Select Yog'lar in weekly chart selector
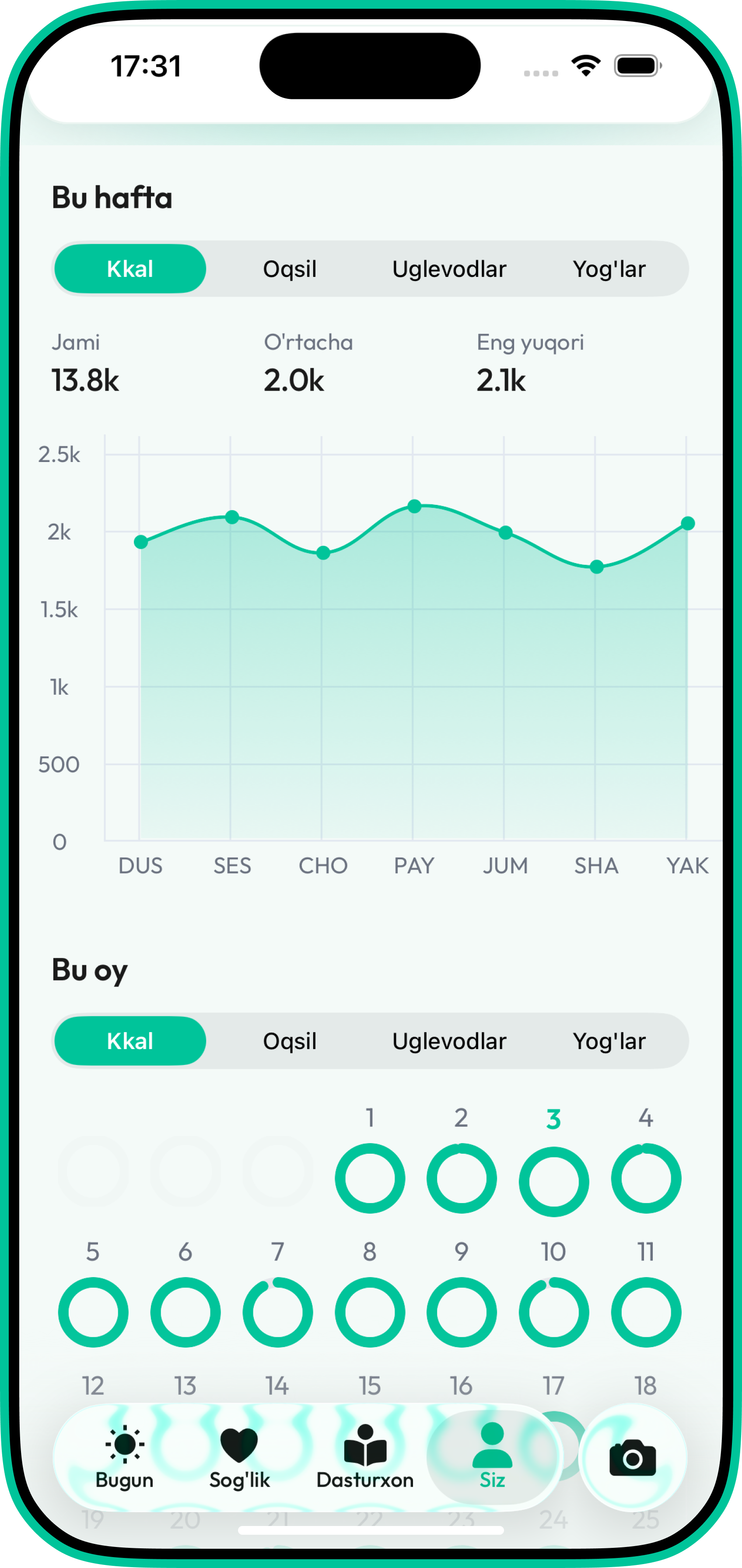 [609, 269]
